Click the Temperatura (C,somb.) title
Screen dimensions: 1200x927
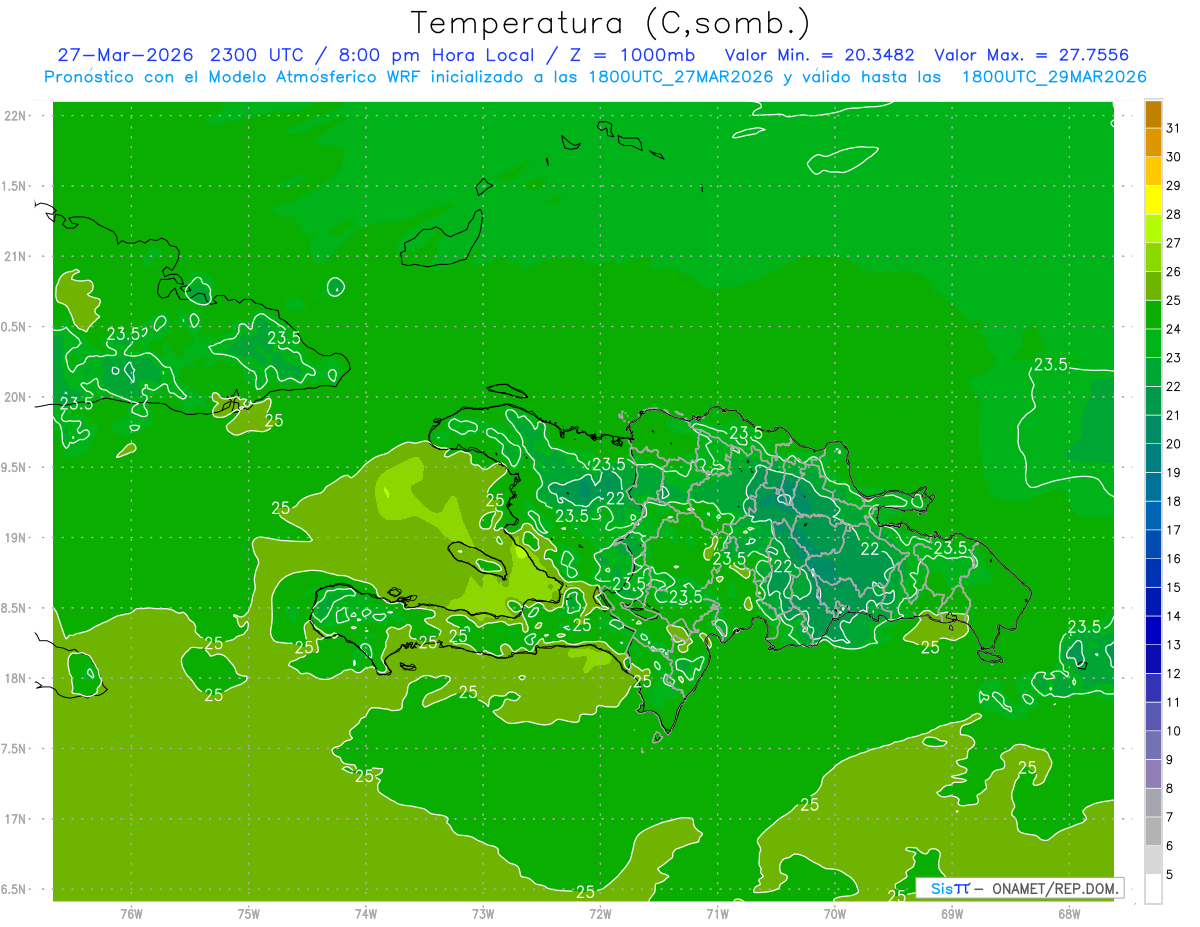click(610, 22)
